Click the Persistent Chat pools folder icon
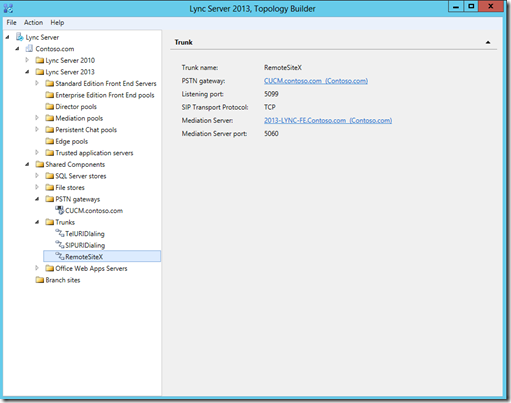The height and width of the screenshot is (403, 511). tap(49, 130)
